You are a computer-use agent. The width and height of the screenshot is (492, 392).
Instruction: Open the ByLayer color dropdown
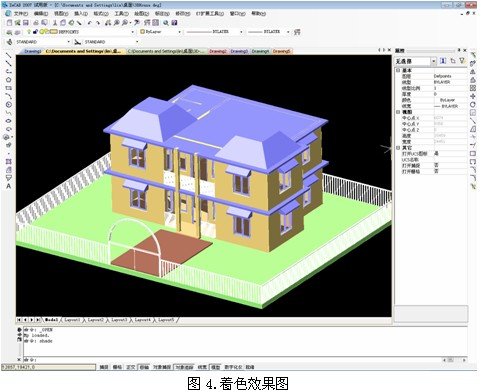click(179, 32)
